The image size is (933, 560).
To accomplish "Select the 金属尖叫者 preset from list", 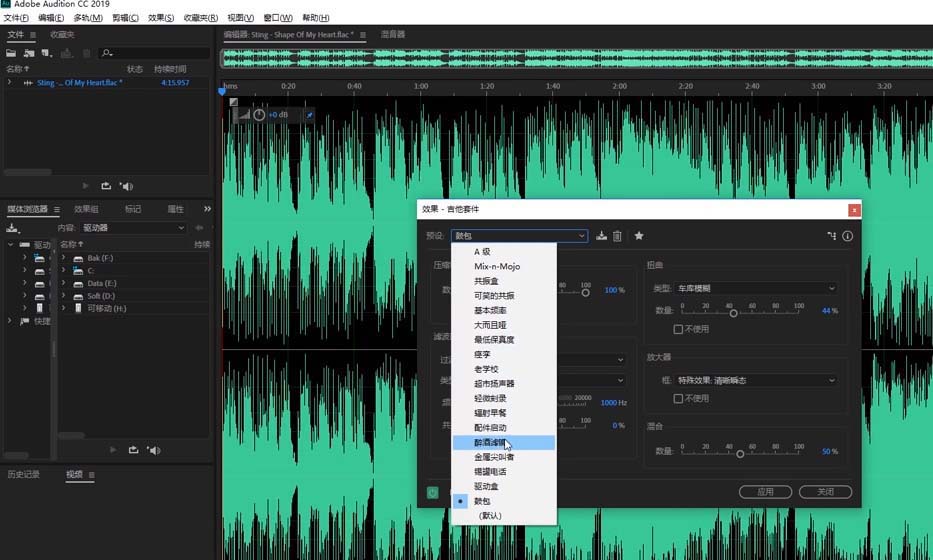I will tap(494, 457).
